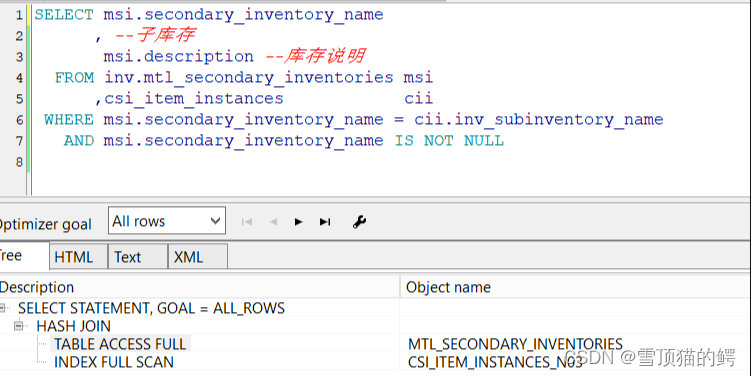
Task: Collapse the HASH JOIN tree node
Action: click(x=19, y=326)
